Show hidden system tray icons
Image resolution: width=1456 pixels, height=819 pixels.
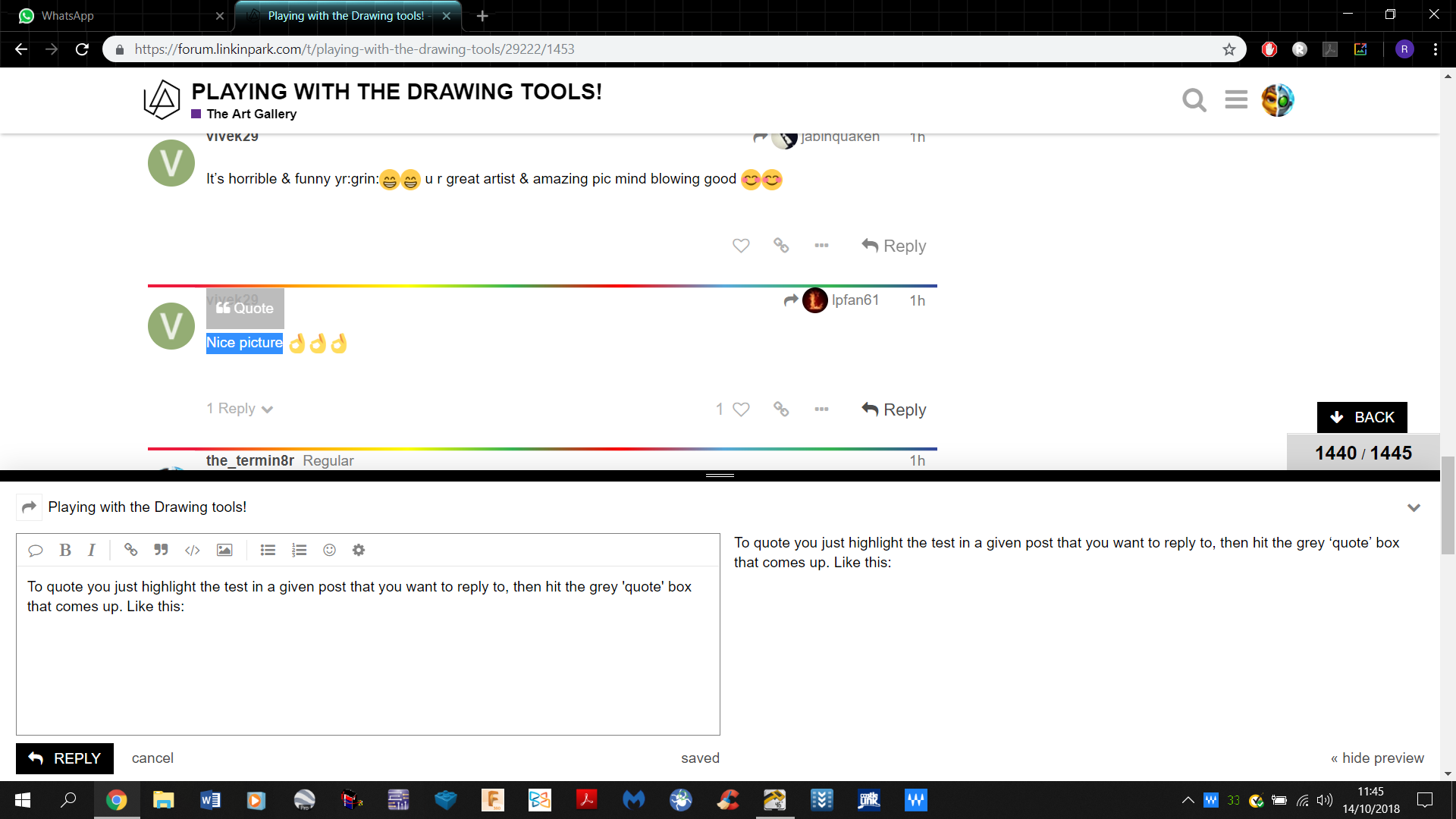click(x=1188, y=800)
